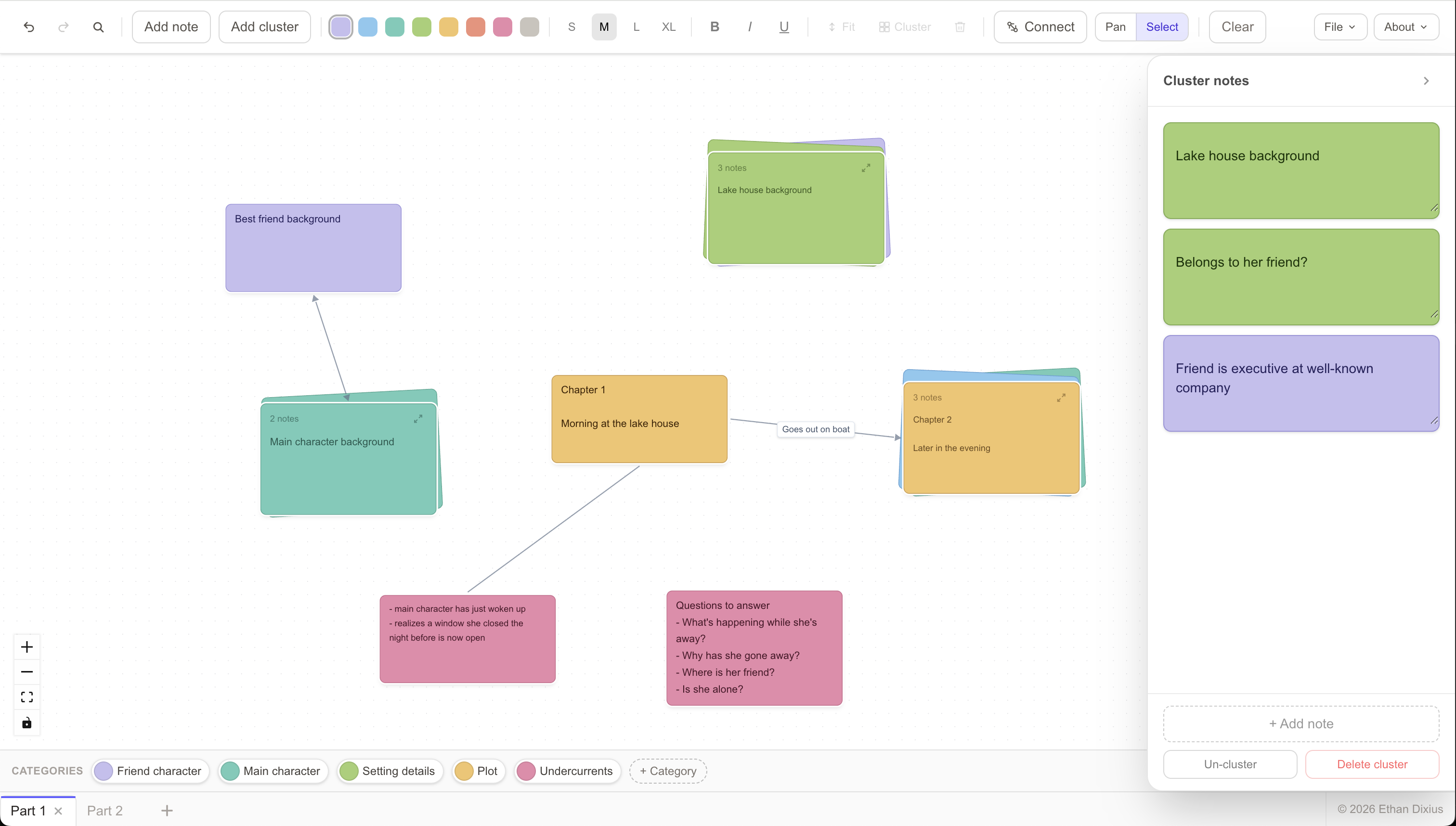This screenshot has height=826, width=1456.
Task: Click the fit view frame icon
Action: tap(26, 697)
